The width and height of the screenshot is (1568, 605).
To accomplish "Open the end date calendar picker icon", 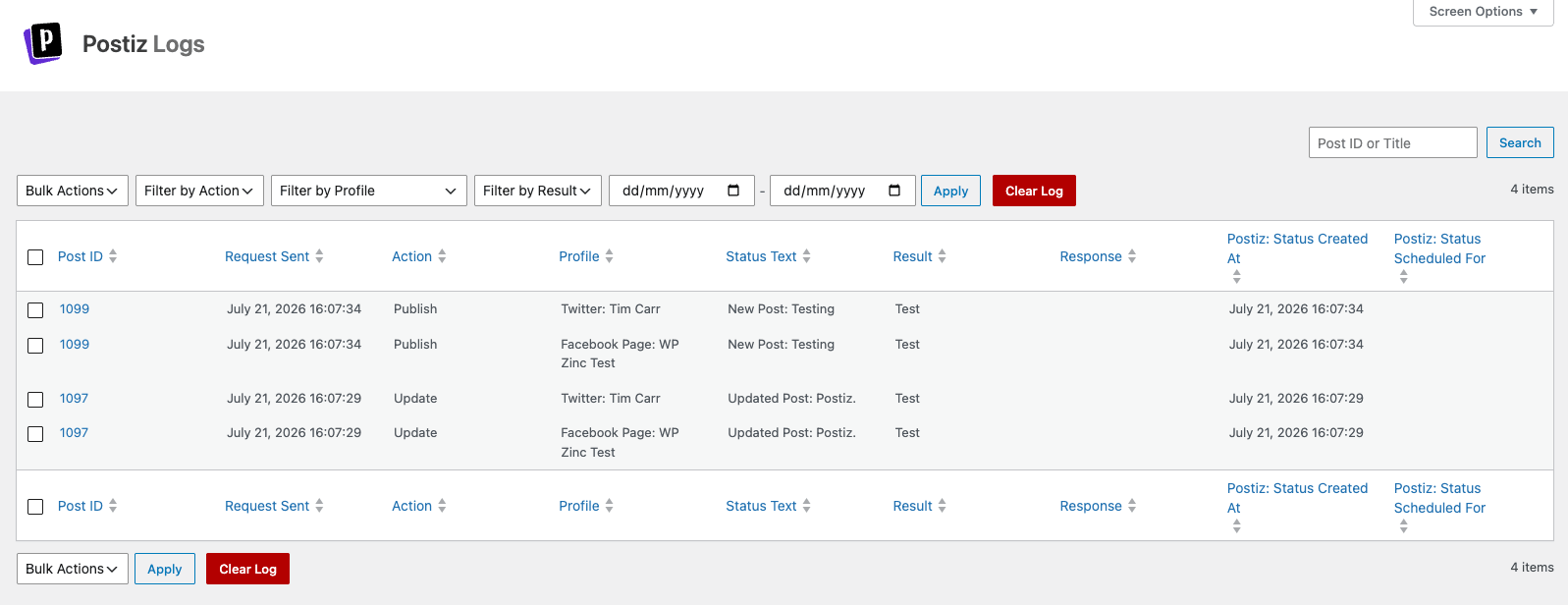I will coord(894,191).
